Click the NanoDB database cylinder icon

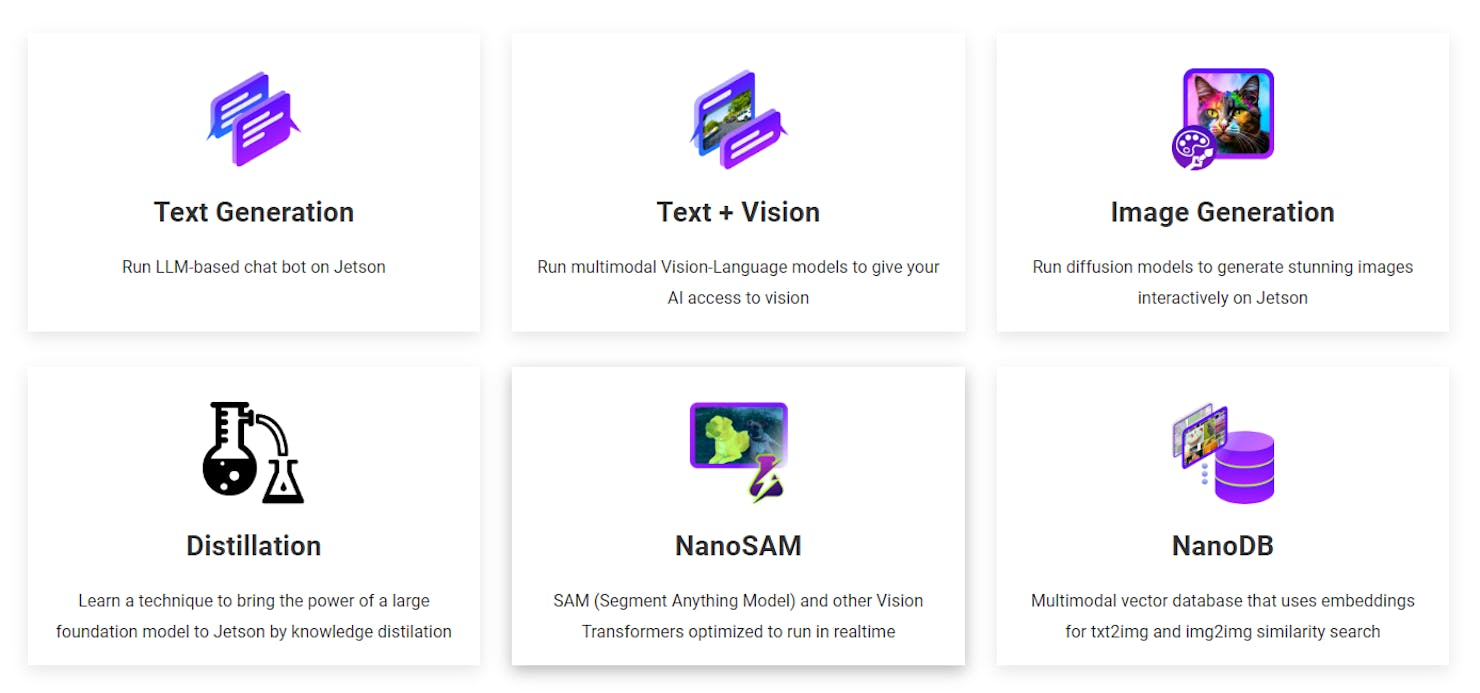(1245, 465)
